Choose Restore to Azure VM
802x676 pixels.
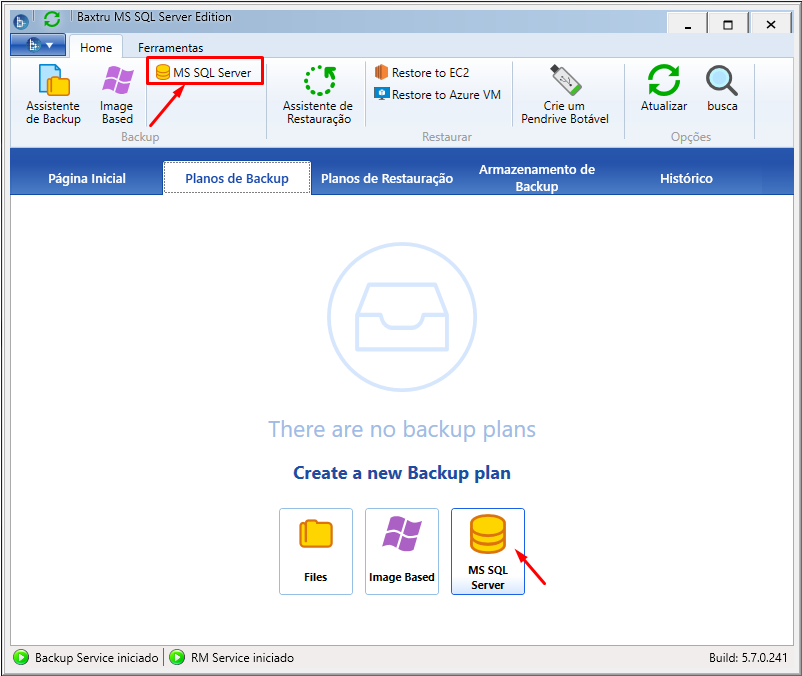point(437,95)
